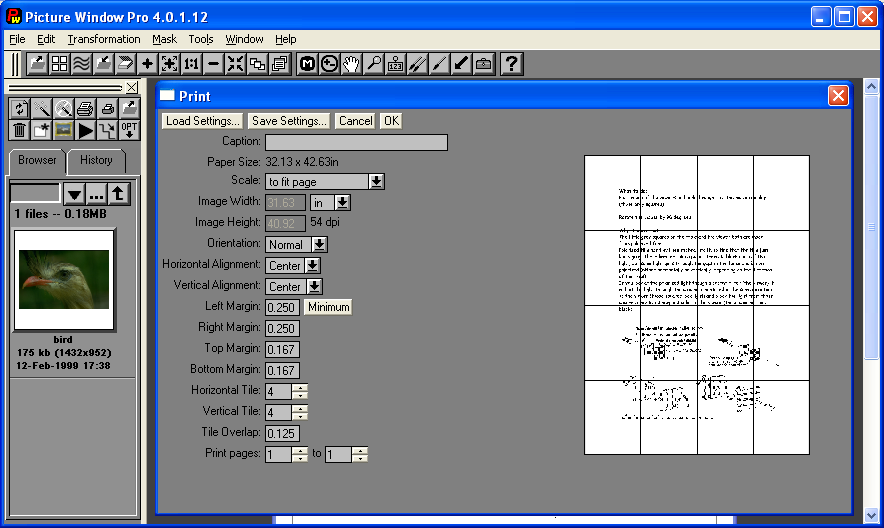Screen dimensions: 884x528
Task: Click the main window scrollbar down arrow
Action: click(872, 515)
